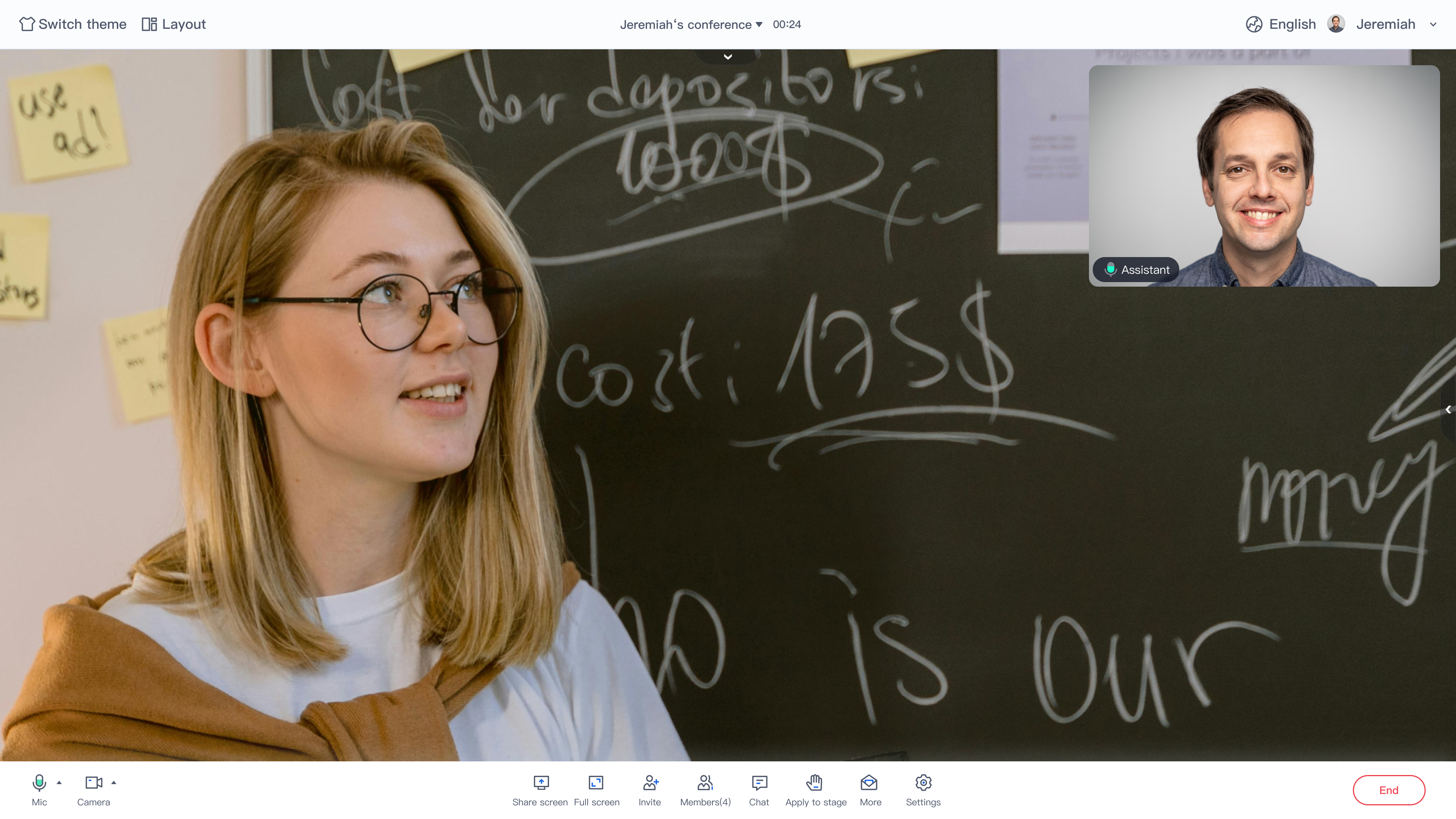
Task: Open the Members(4) list
Action: click(x=705, y=783)
